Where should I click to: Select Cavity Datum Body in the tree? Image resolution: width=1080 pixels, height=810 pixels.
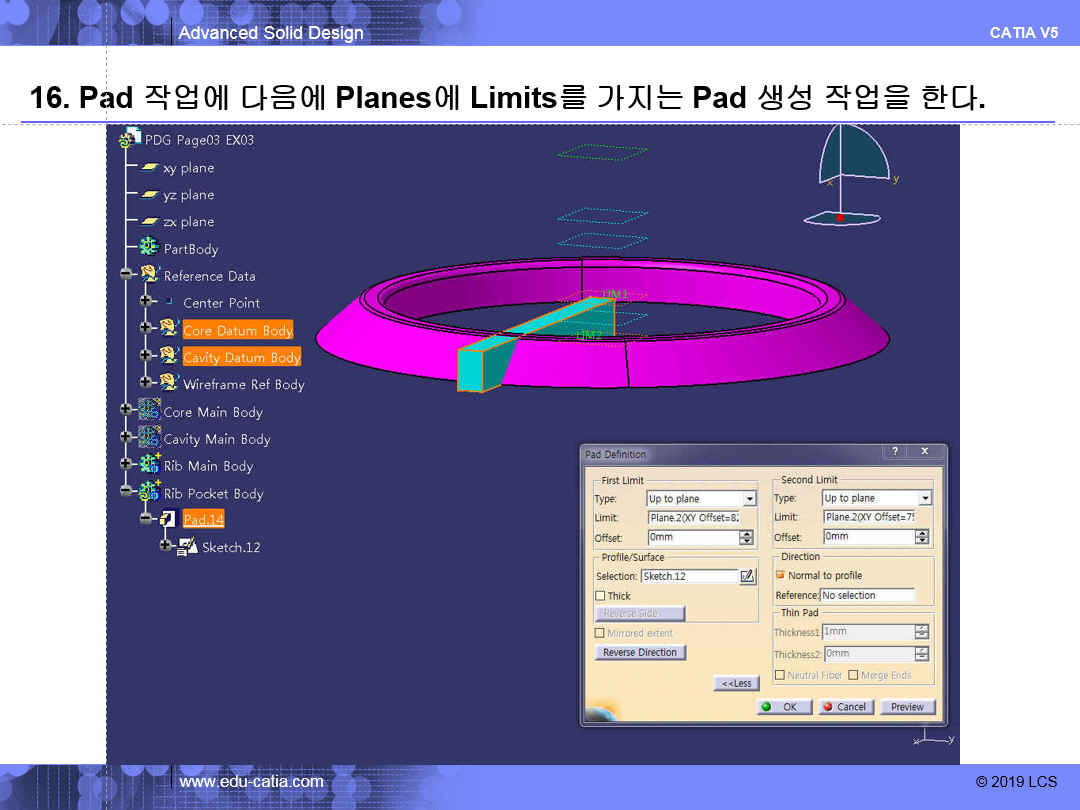click(x=241, y=357)
